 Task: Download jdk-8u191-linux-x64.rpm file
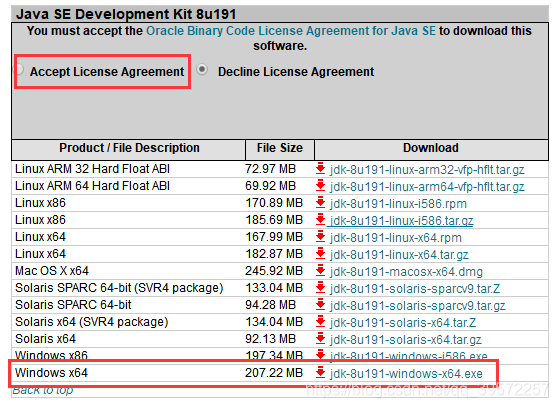396,238
